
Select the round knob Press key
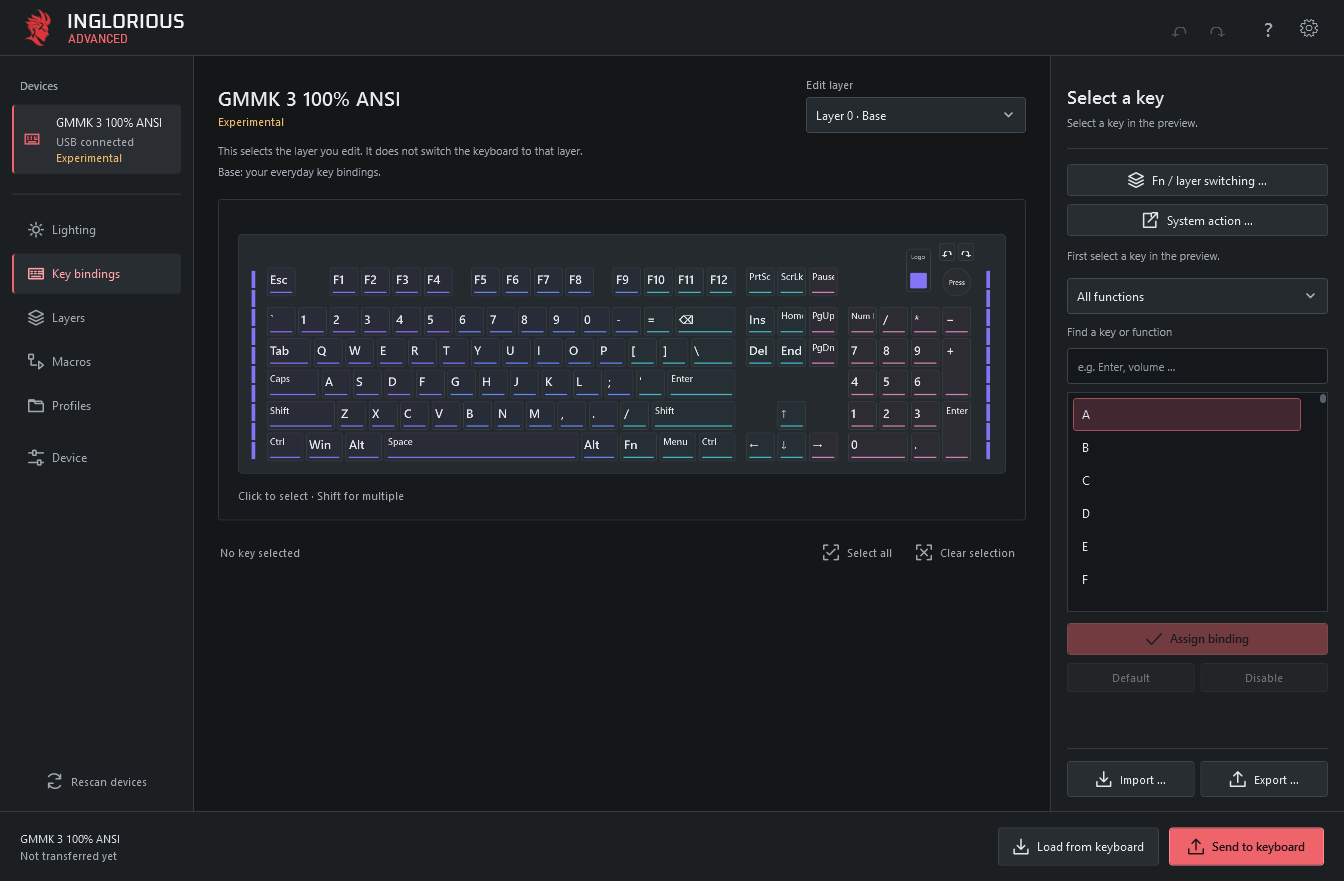(x=957, y=282)
